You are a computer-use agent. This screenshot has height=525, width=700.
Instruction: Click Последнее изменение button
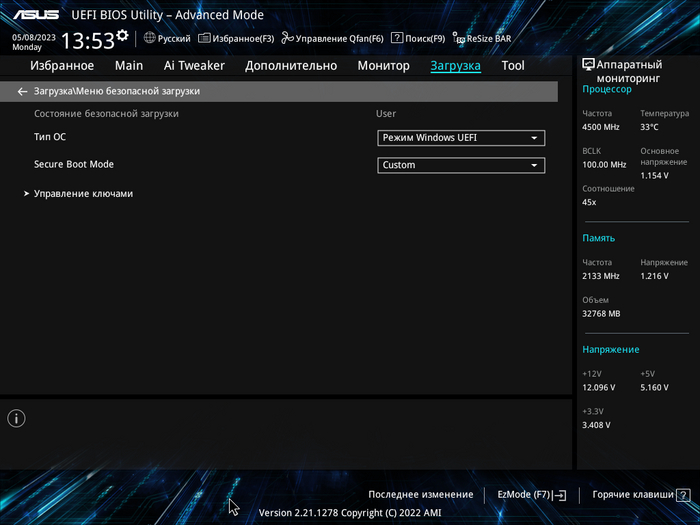[420, 495]
